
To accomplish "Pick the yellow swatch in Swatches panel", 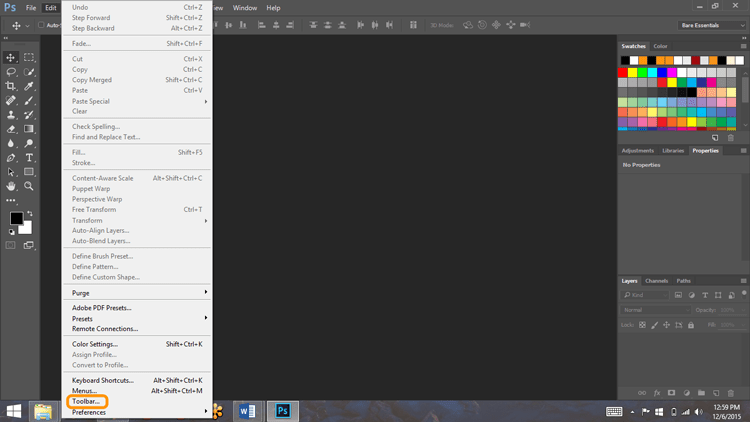I will (x=632, y=72).
